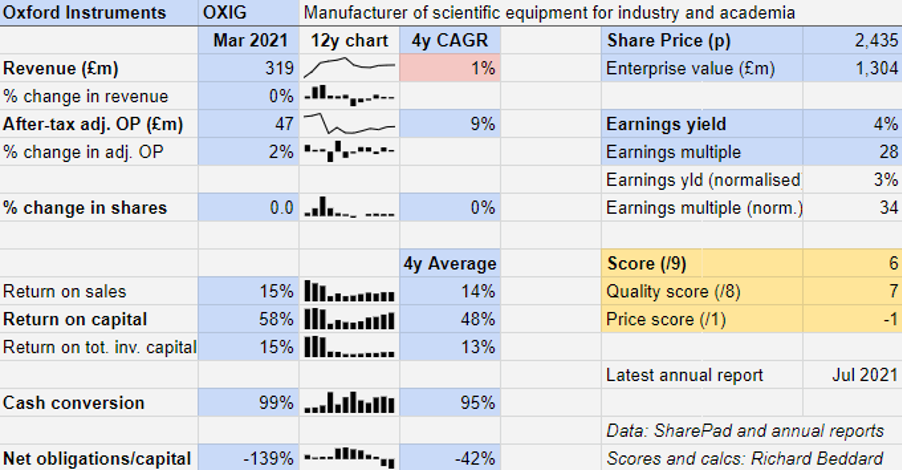Select the 95% cash conversion average
Viewport: 902px width, 470px height.
click(450, 403)
